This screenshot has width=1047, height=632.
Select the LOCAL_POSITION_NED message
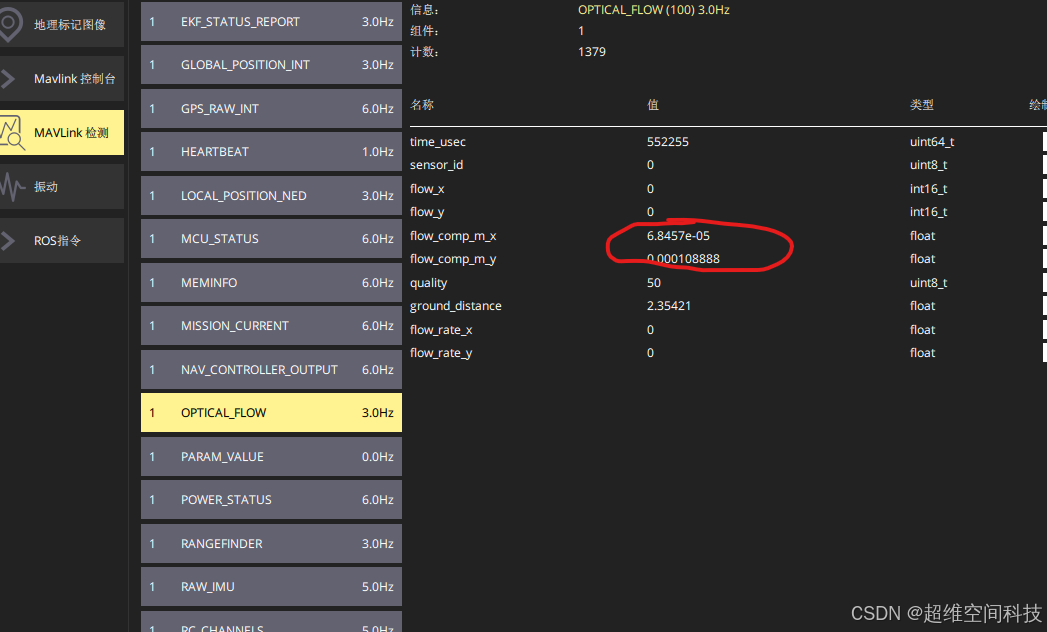point(271,196)
